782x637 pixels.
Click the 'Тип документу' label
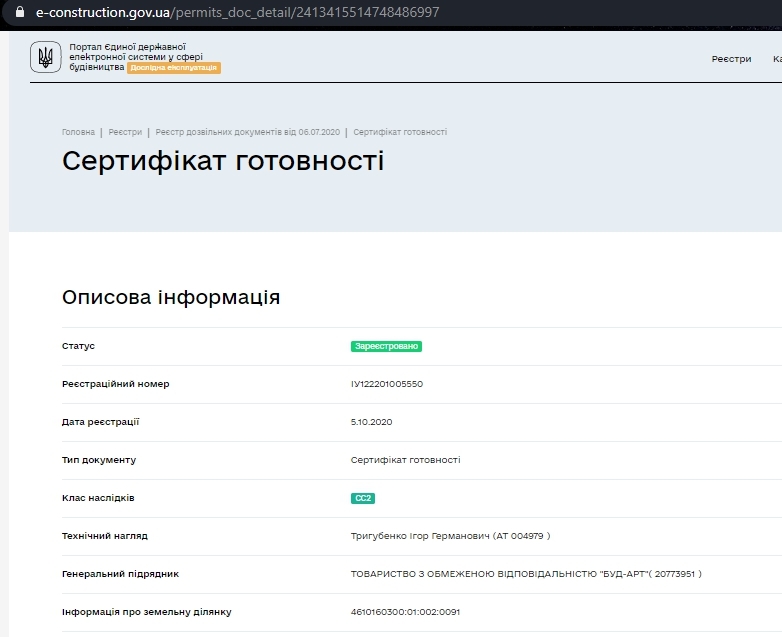[99, 460]
